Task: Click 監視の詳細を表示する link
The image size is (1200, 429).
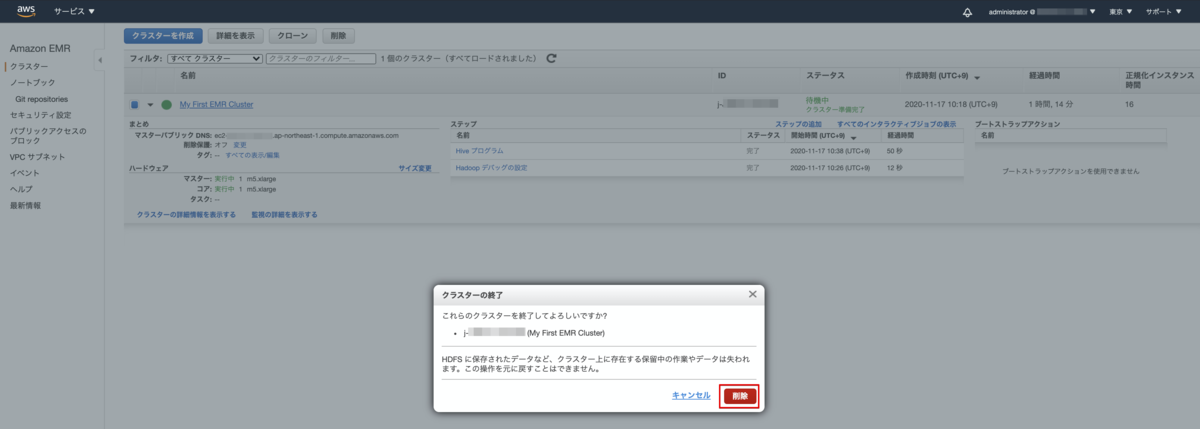Action: [284, 214]
